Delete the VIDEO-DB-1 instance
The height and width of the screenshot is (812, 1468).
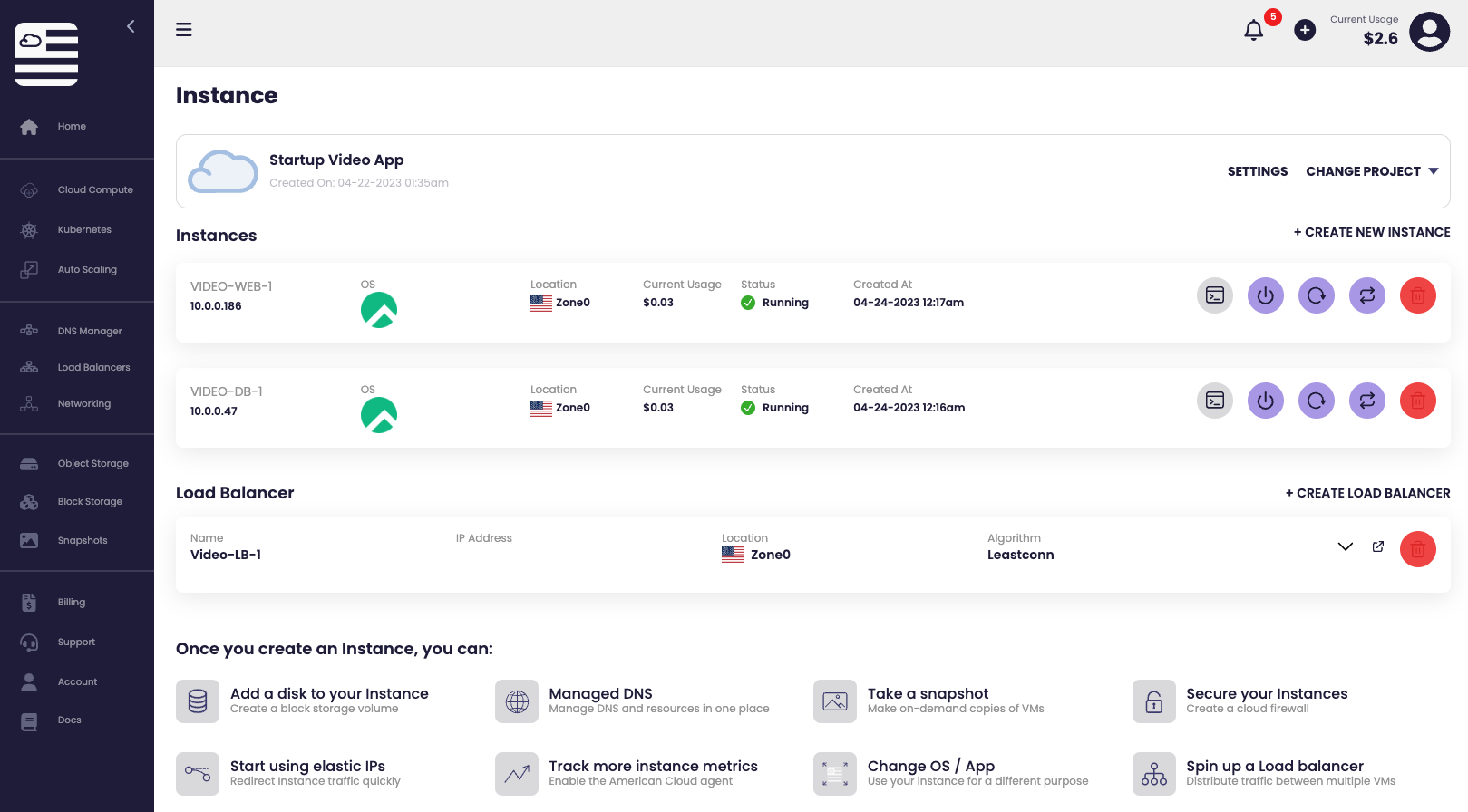[1417, 401]
